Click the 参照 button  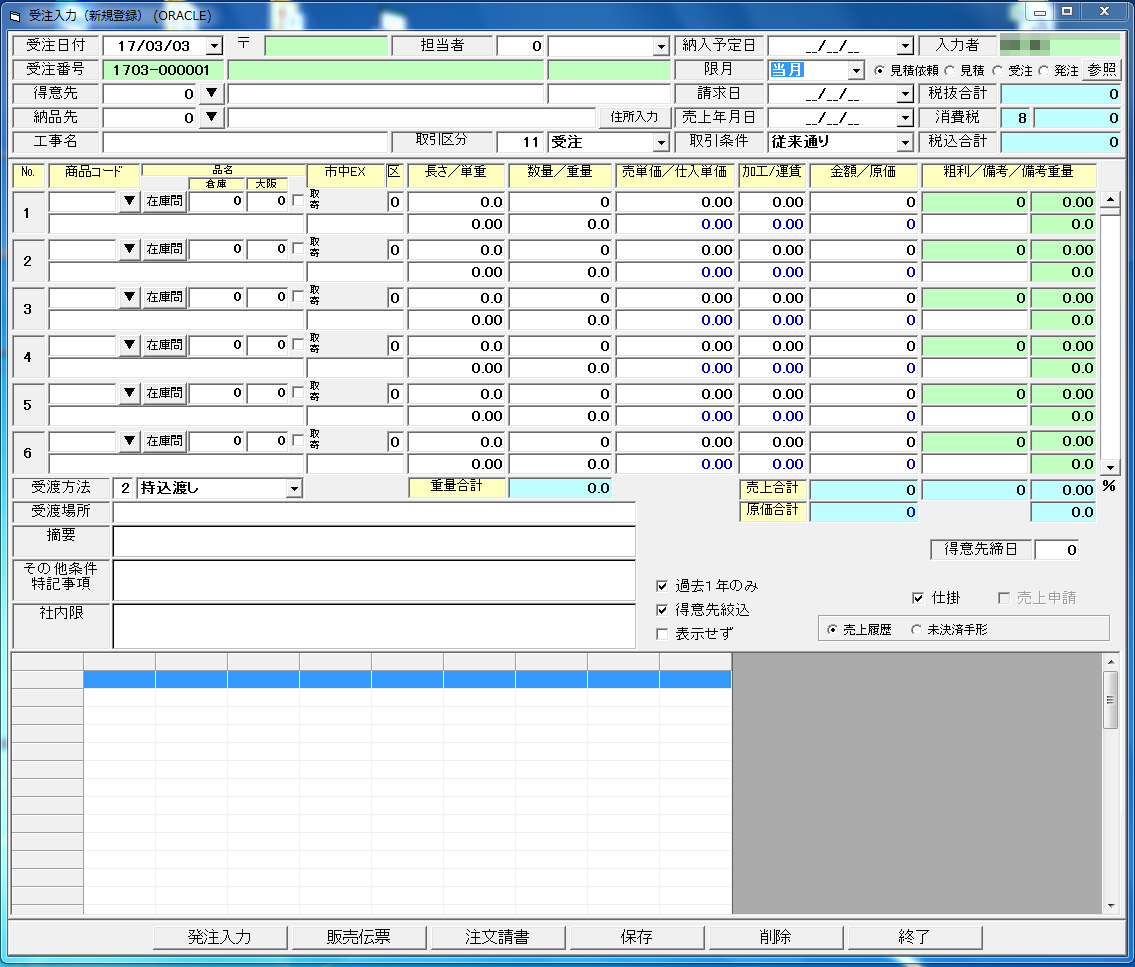tap(1102, 69)
